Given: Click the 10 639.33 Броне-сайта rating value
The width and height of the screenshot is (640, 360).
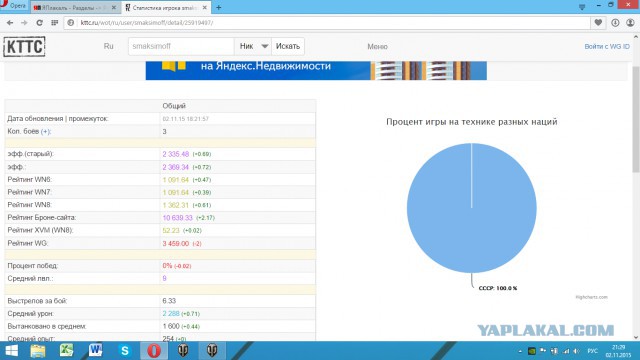Looking at the screenshot, I should point(177,218).
